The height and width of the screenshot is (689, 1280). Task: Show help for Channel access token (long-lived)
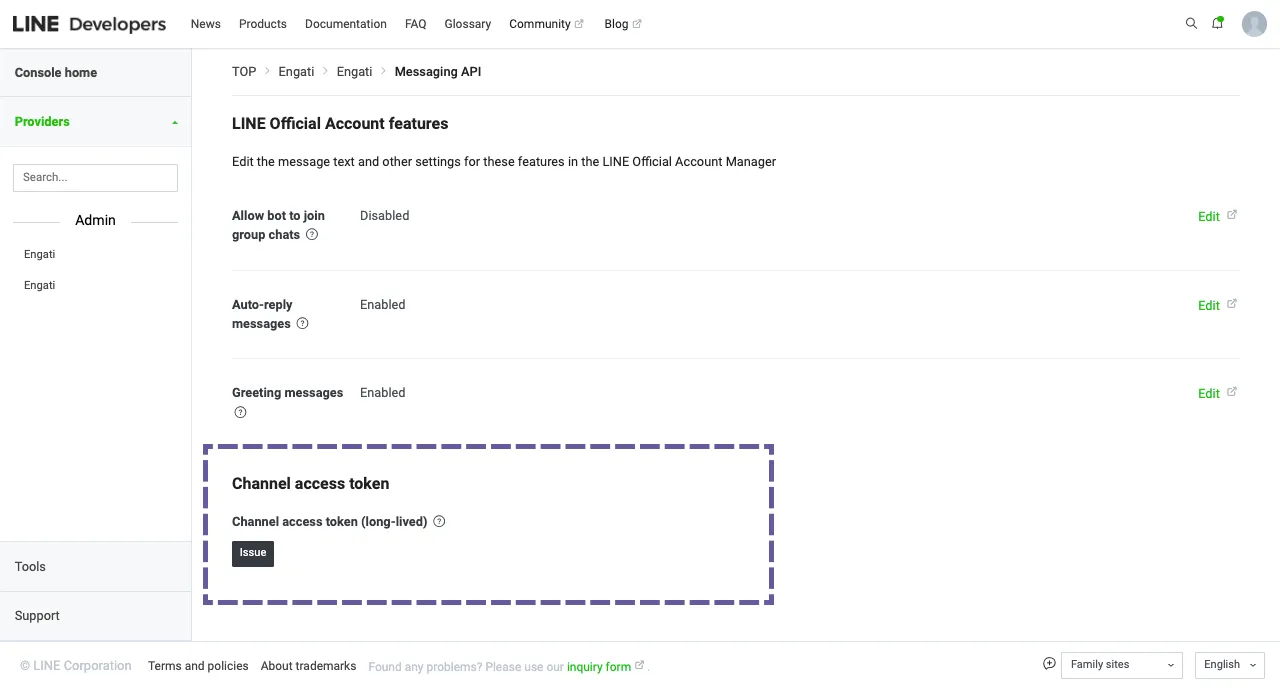tap(439, 522)
